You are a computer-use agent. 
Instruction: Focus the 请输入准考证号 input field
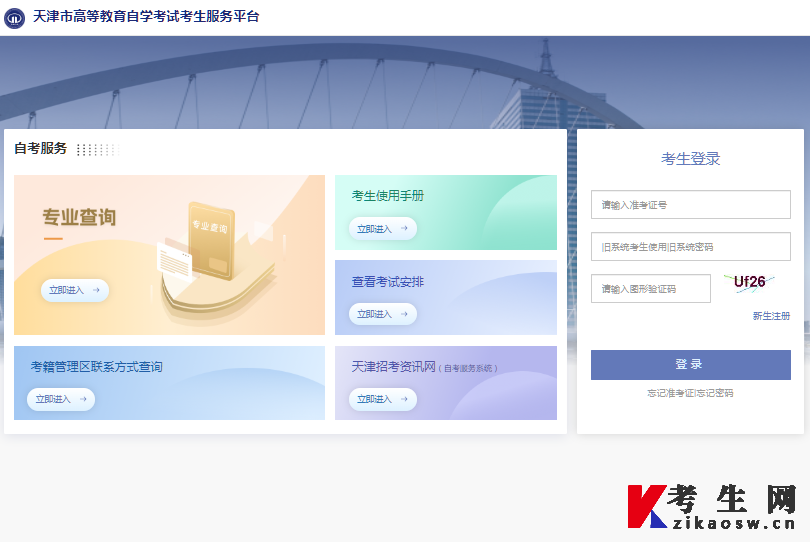coord(691,205)
